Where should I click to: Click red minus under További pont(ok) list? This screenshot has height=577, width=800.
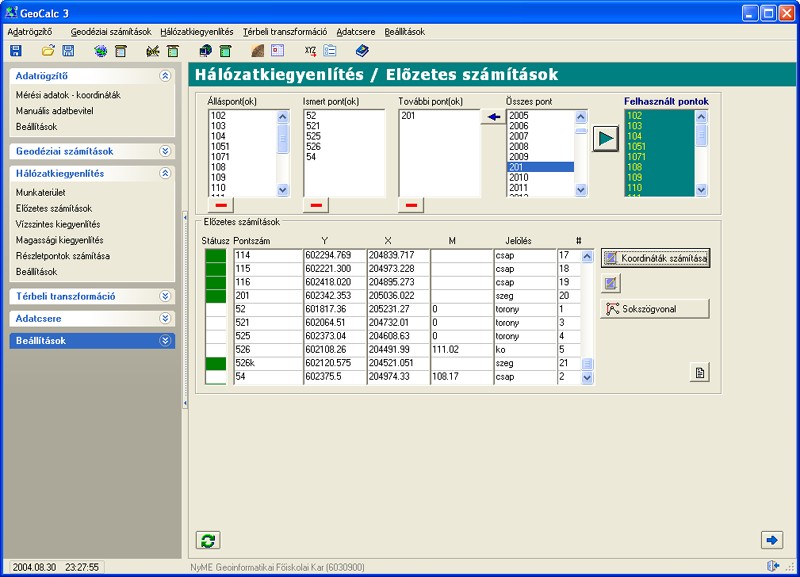click(411, 205)
